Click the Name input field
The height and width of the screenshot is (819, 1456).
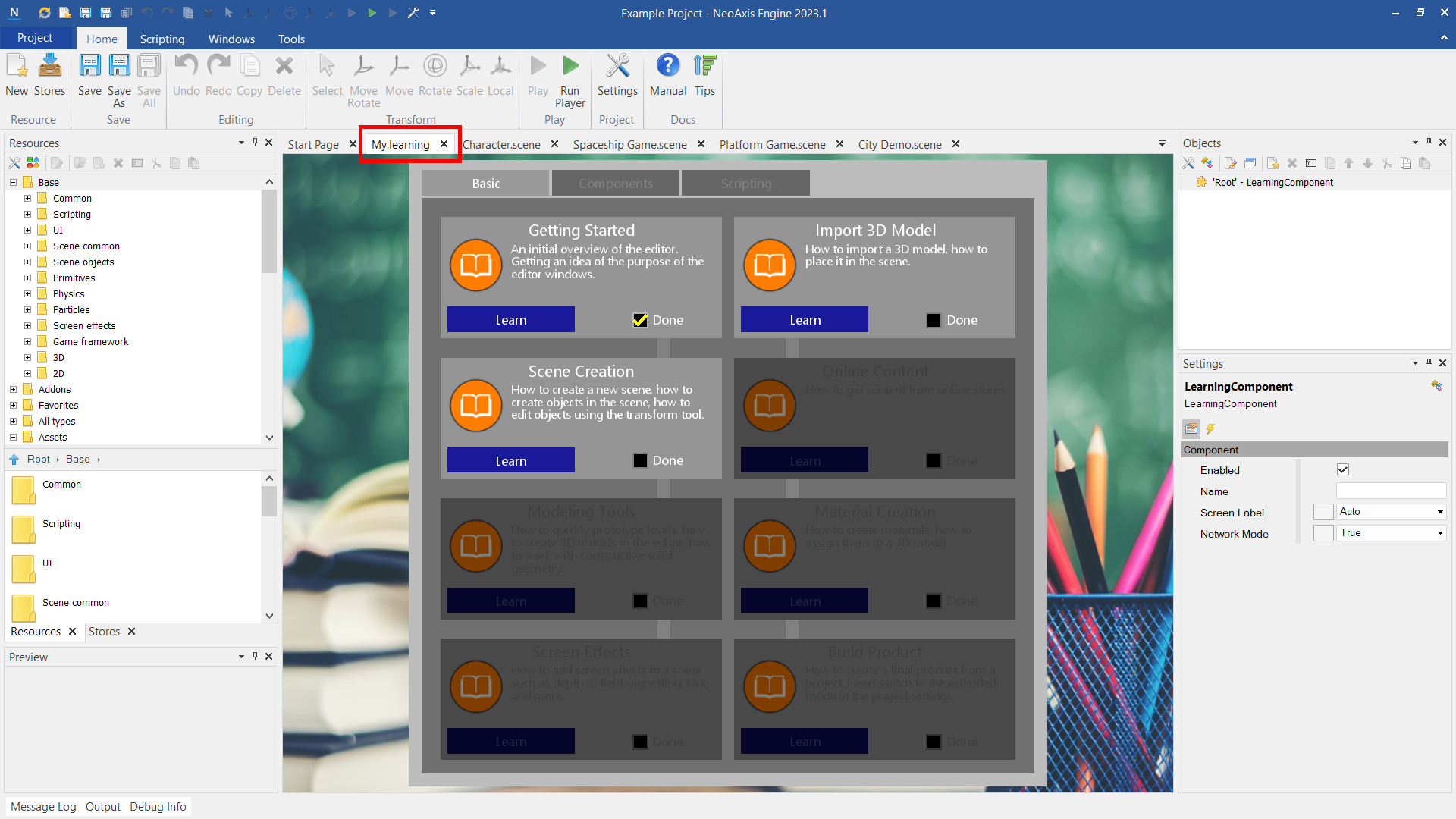click(1391, 491)
